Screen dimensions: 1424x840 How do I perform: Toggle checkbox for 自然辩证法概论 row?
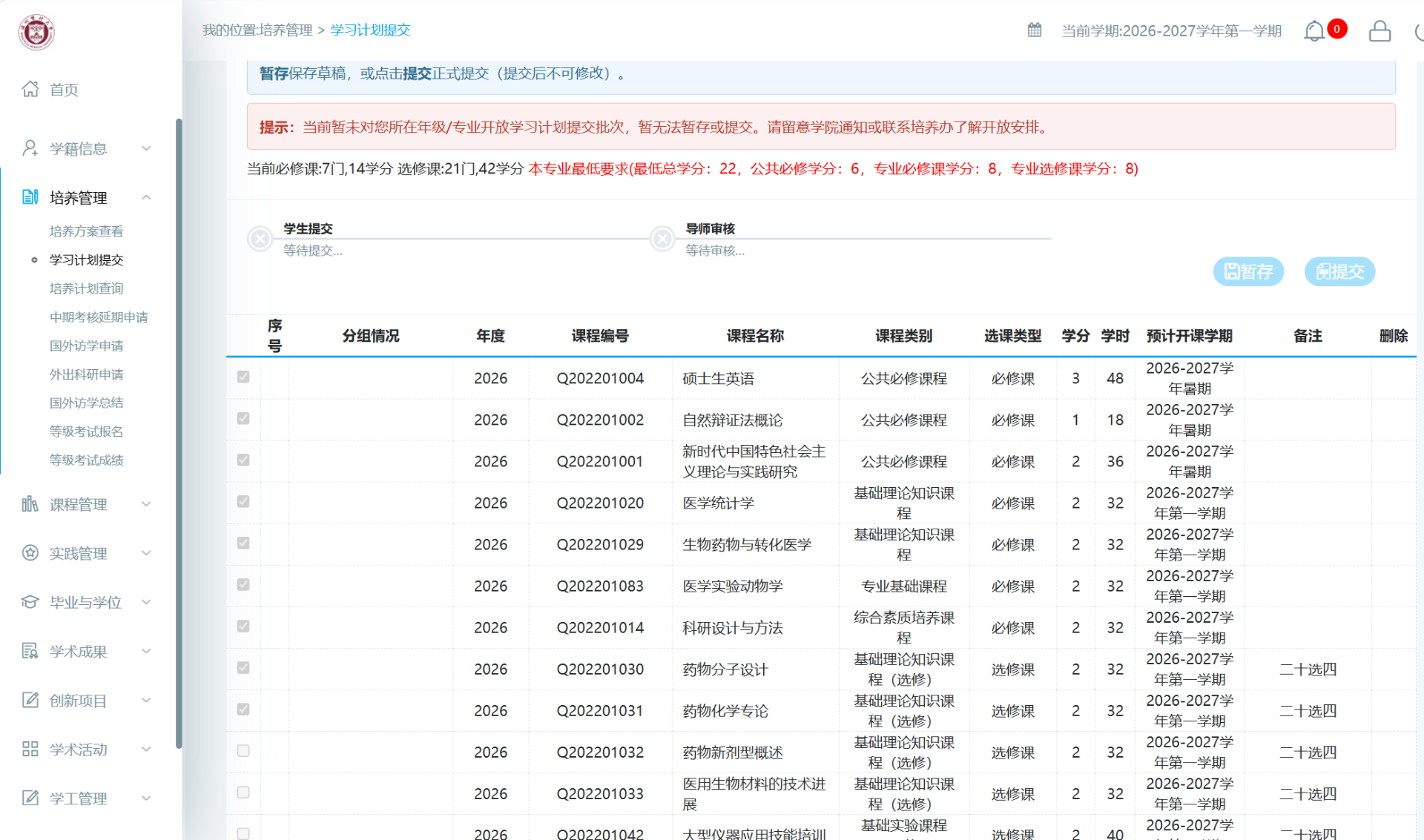[243, 418]
